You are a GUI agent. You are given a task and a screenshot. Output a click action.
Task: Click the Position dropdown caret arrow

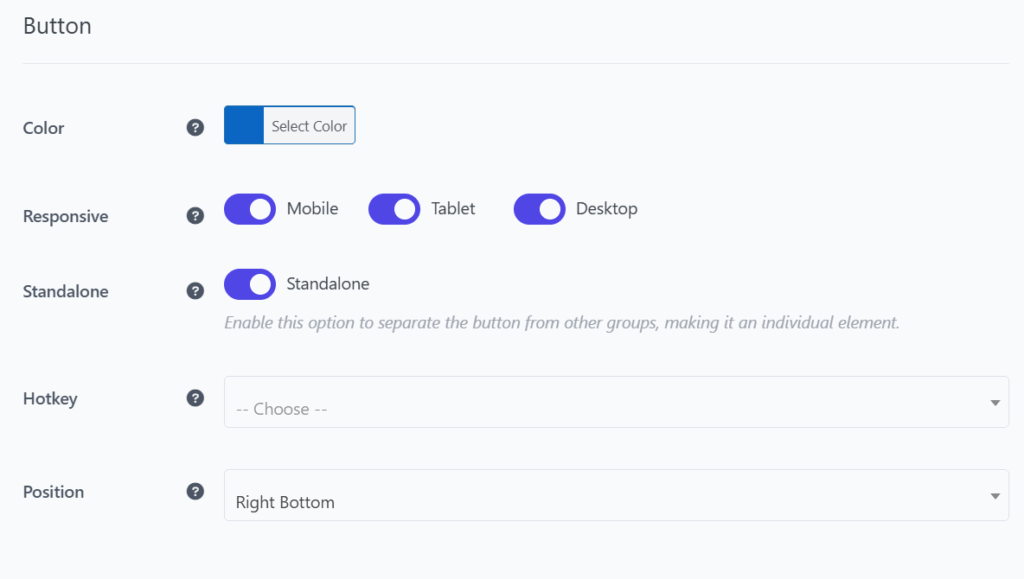pyautogui.click(x=995, y=496)
